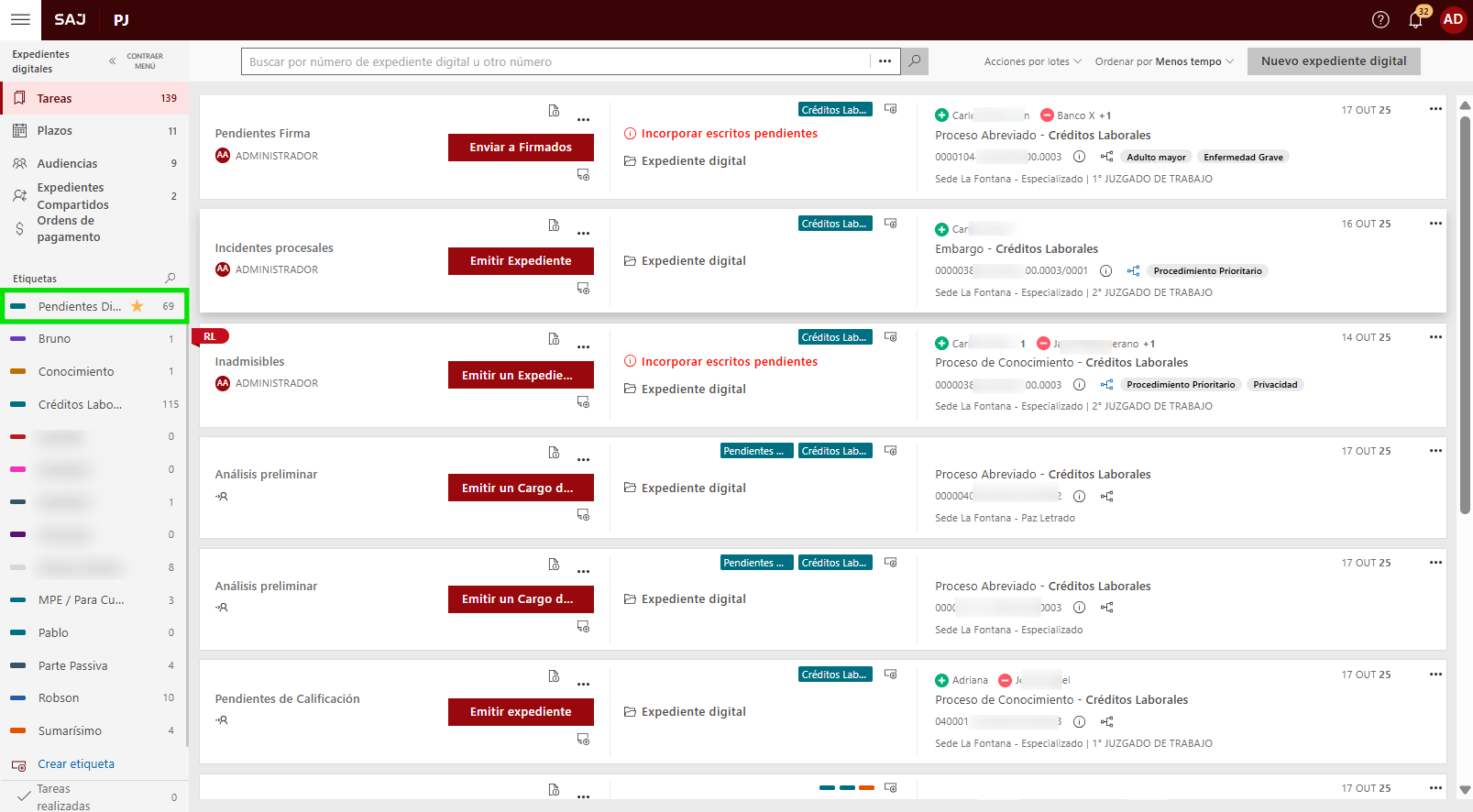Open the help question mark icon

click(x=1380, y=20)
